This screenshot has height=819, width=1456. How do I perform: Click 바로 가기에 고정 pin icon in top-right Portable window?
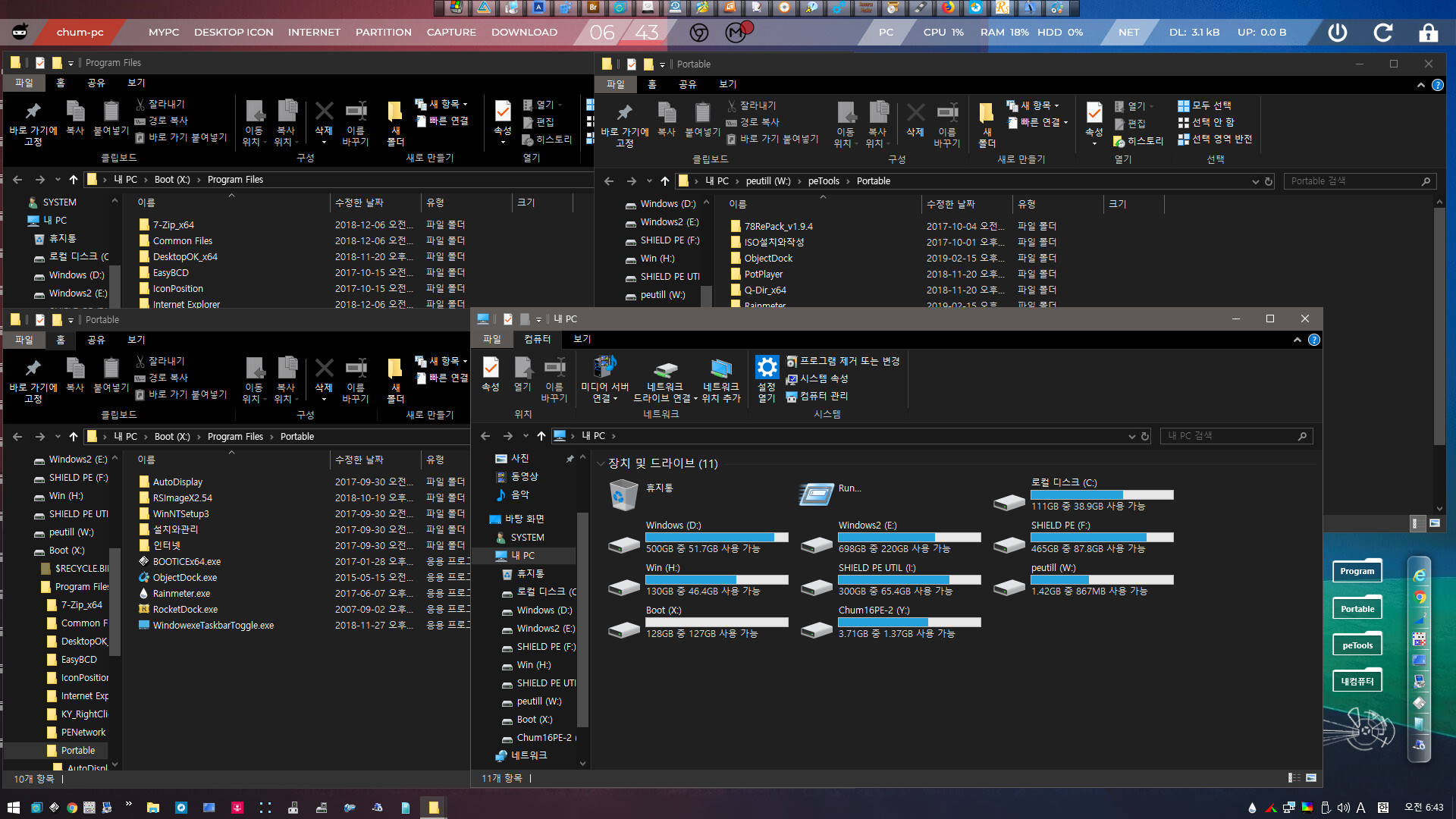coord(624,113)
